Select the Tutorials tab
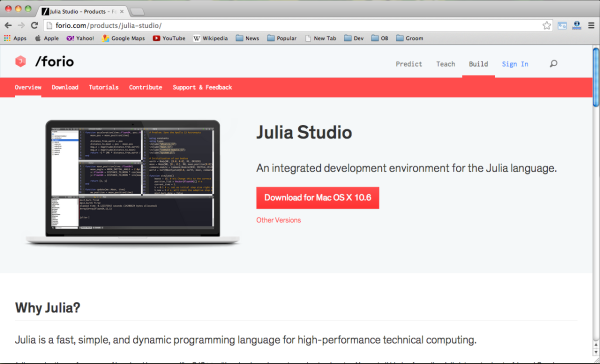600x364 pixels. click(104, 87)
